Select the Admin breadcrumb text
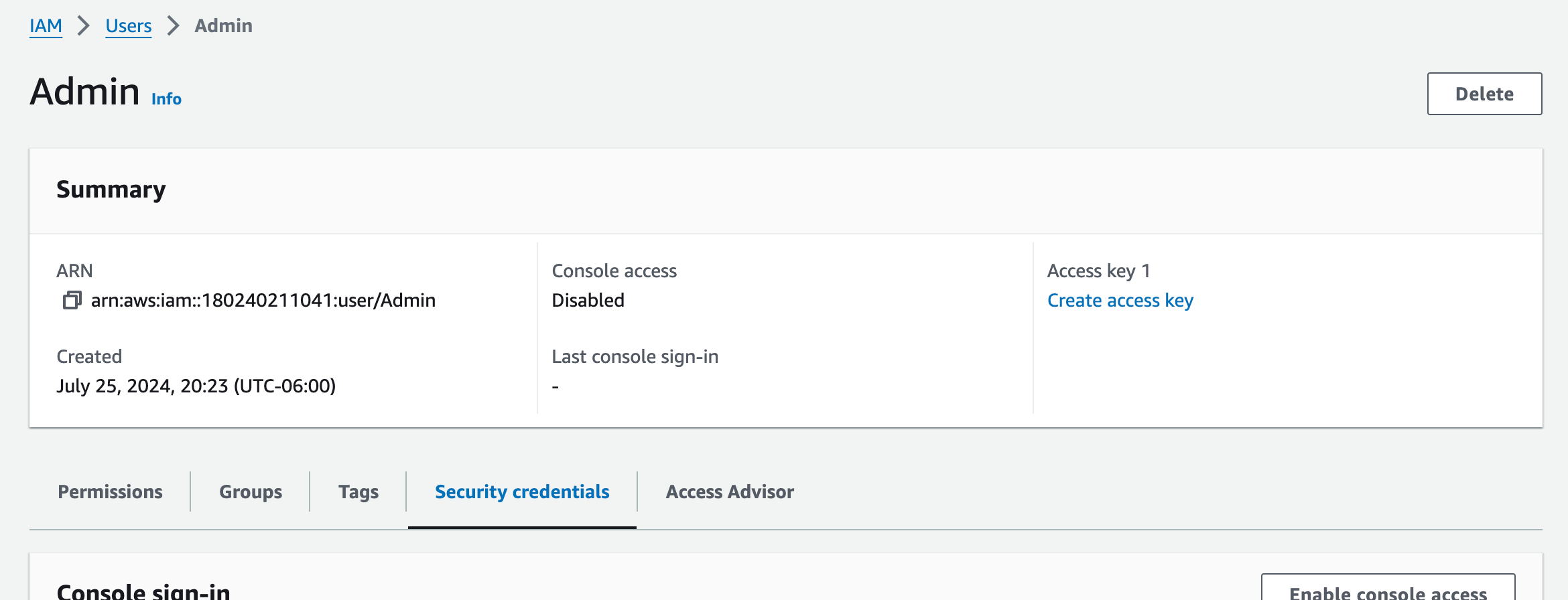Screen dimensions: 1568x600 click(224, 26)
